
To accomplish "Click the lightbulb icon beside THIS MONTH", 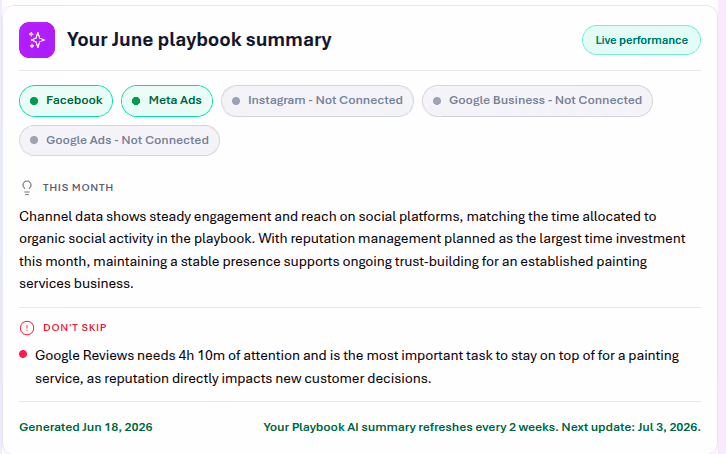I will pyautogui.click(x=27, y=187).
